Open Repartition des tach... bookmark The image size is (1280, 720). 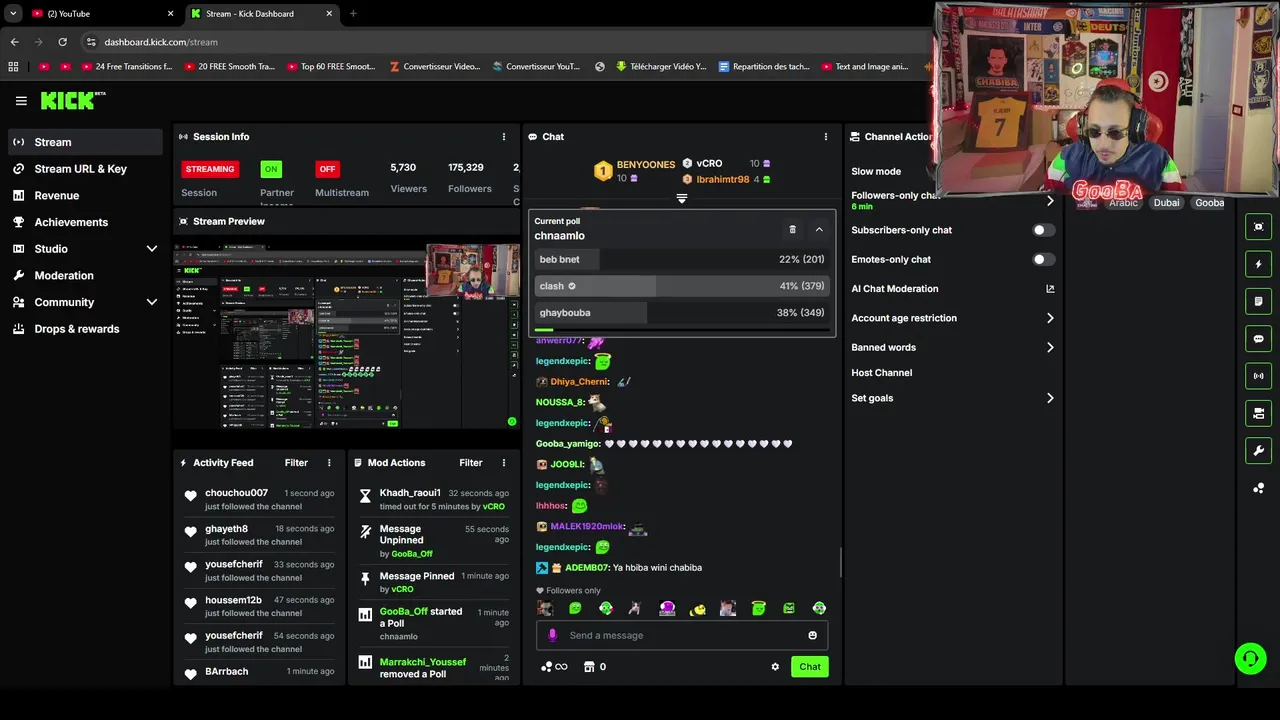(763, 67)
